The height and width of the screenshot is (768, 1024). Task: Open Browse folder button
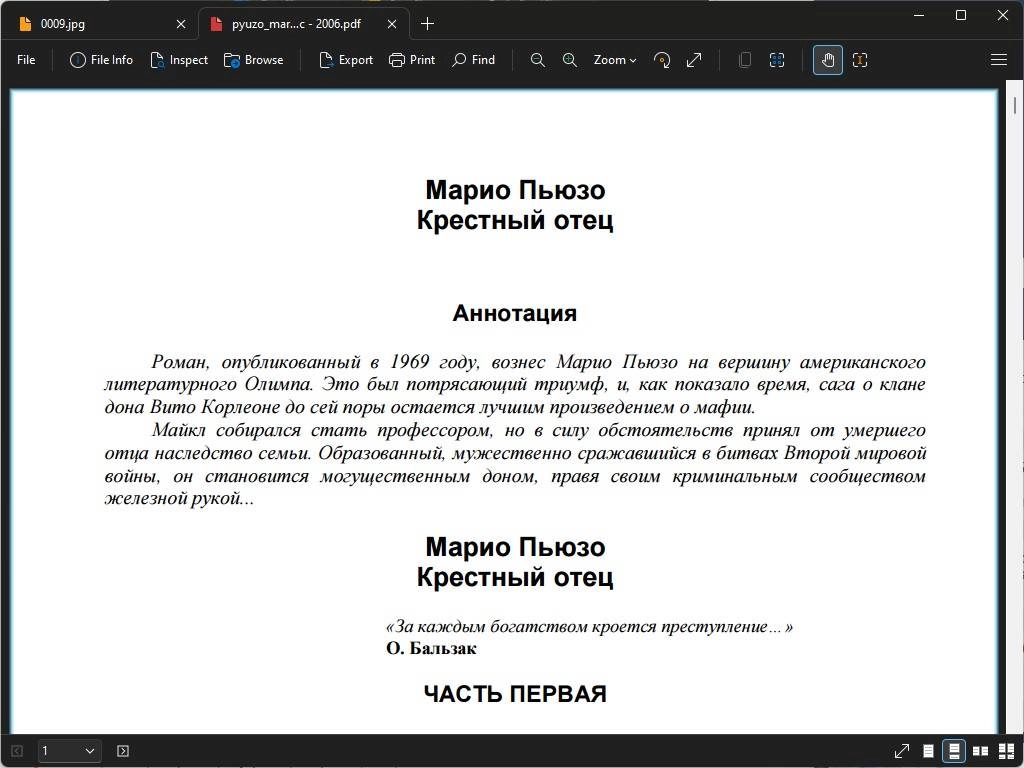pyautogui.click(x=253, y=60)
